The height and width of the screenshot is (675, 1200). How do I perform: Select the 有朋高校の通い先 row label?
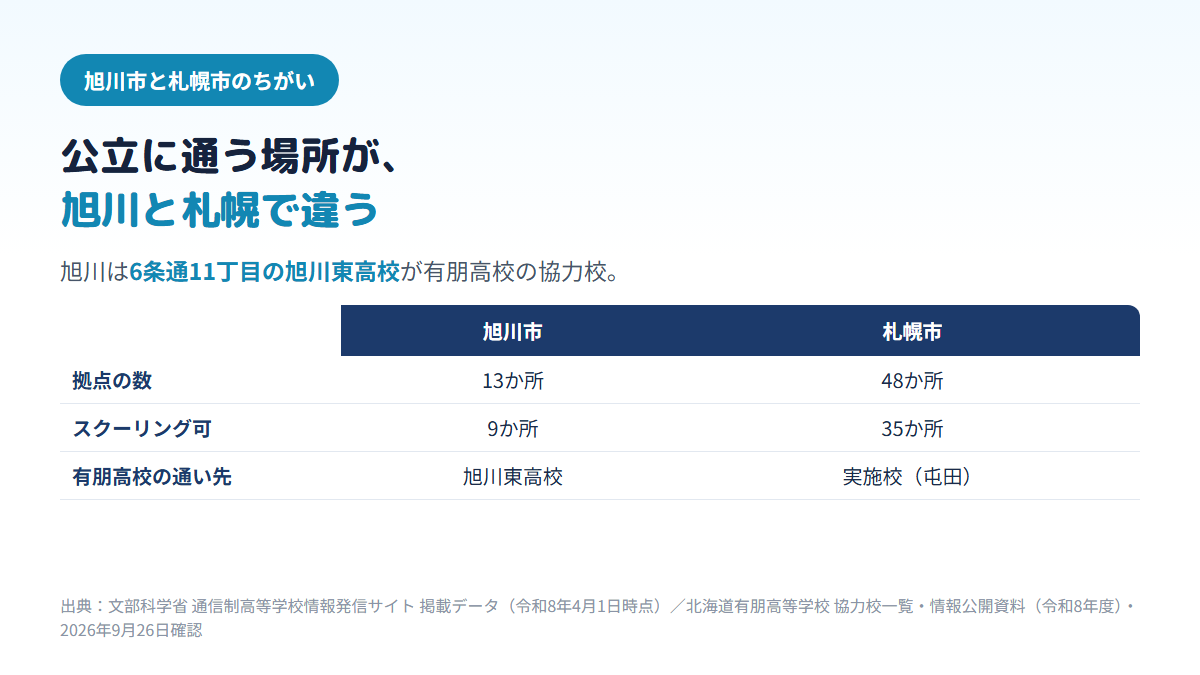[152, 476]
